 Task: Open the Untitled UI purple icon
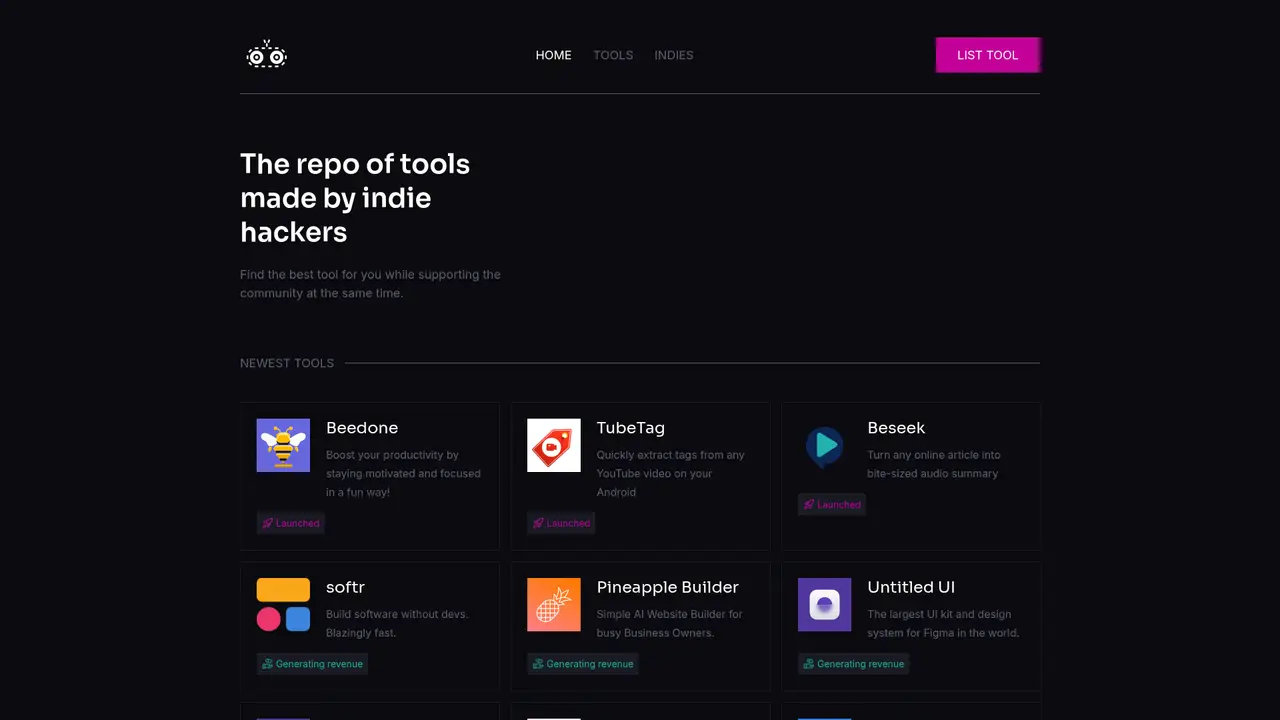(x=825, y=605)
